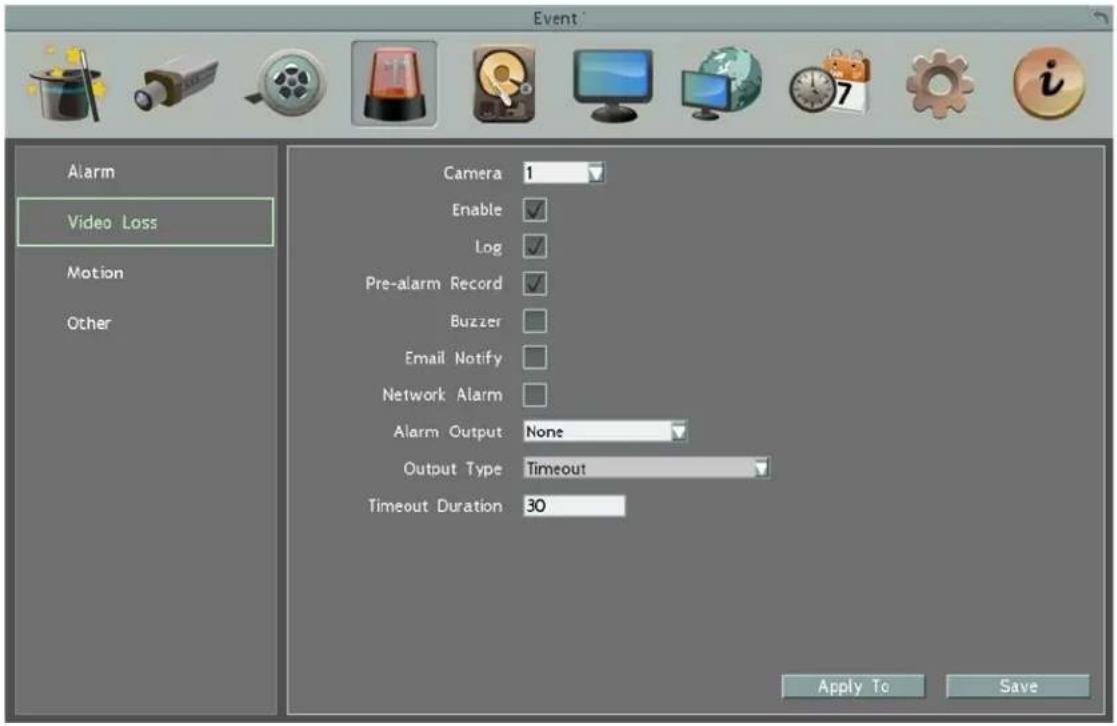Image resolution: width=1117 pixels, height=726 pixels.
Task: Click the 'Pre-alarm Record' label text
Action: pyautogui.click(x=434, y=284)
